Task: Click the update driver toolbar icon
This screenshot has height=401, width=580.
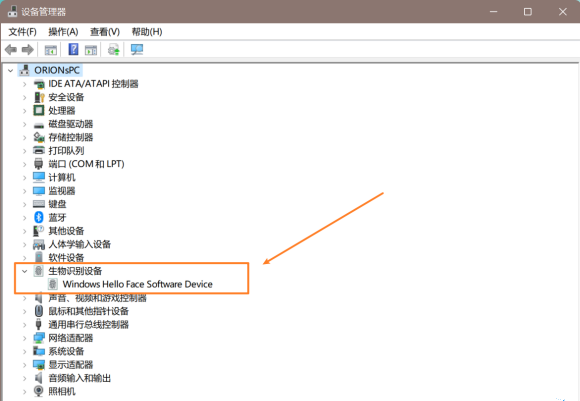Action: pyautogui.click(x=114, y=49)
